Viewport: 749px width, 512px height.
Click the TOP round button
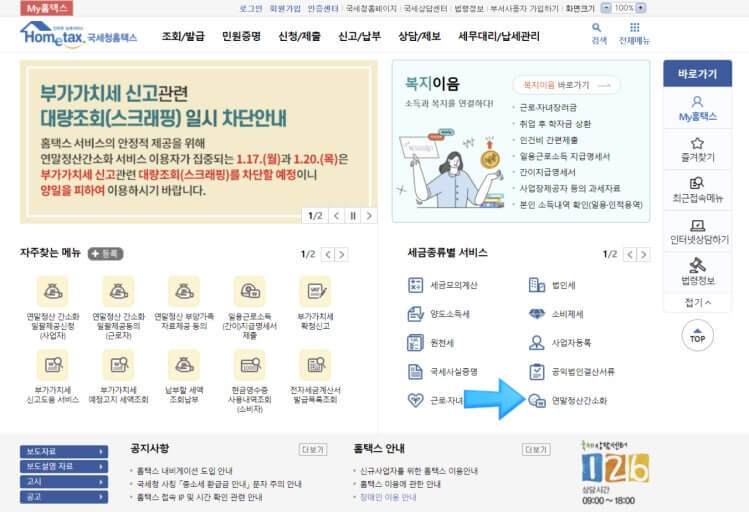[697, 335]
